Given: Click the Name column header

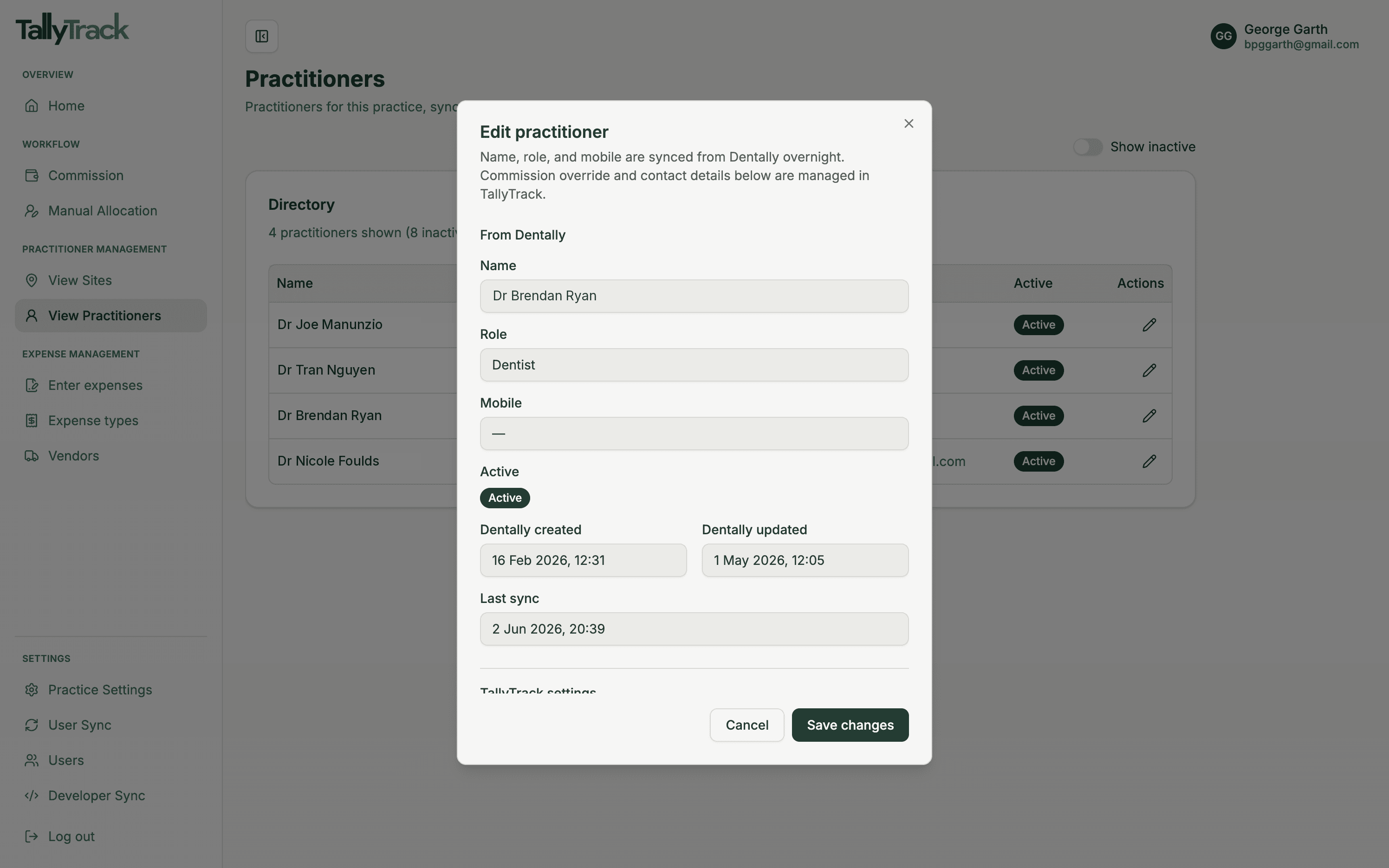Looking at the screenshot, I should [x=294, y=283].
